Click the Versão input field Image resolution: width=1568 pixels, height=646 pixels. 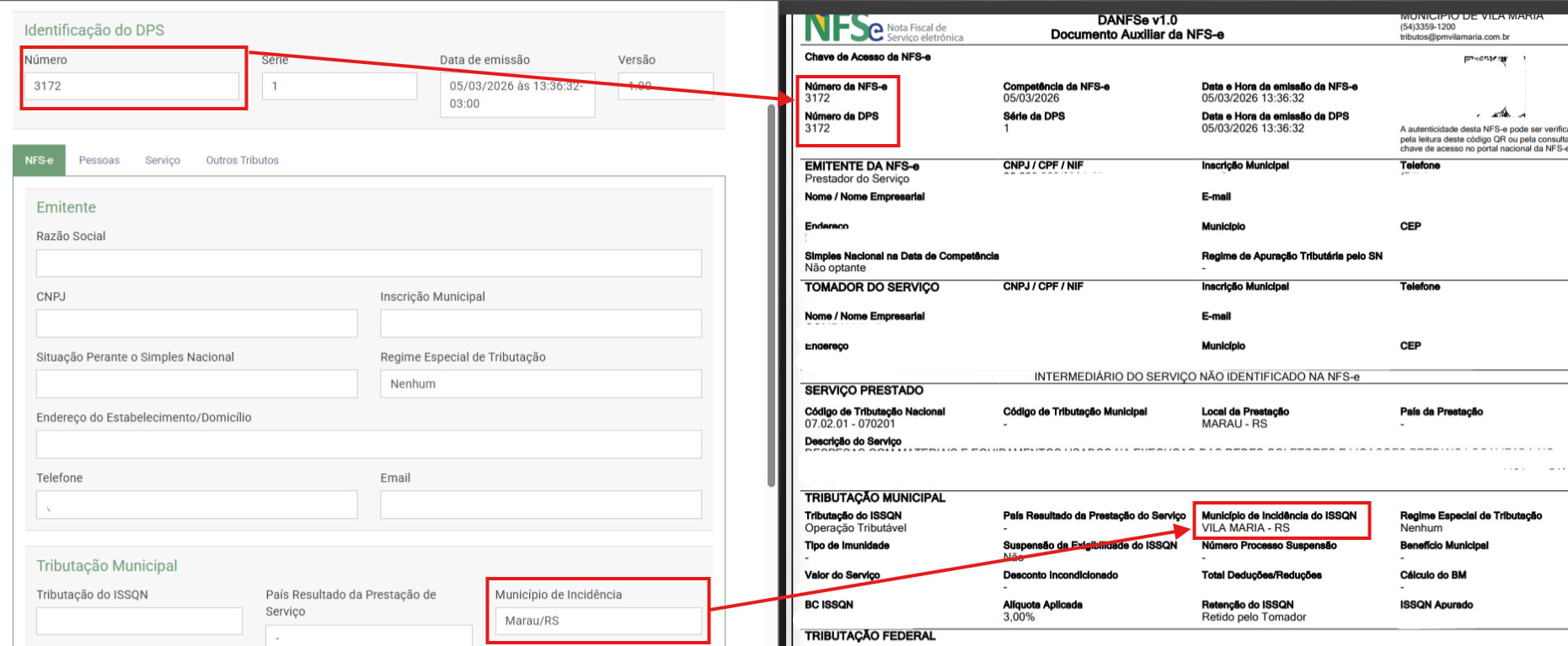pos(665,86)
